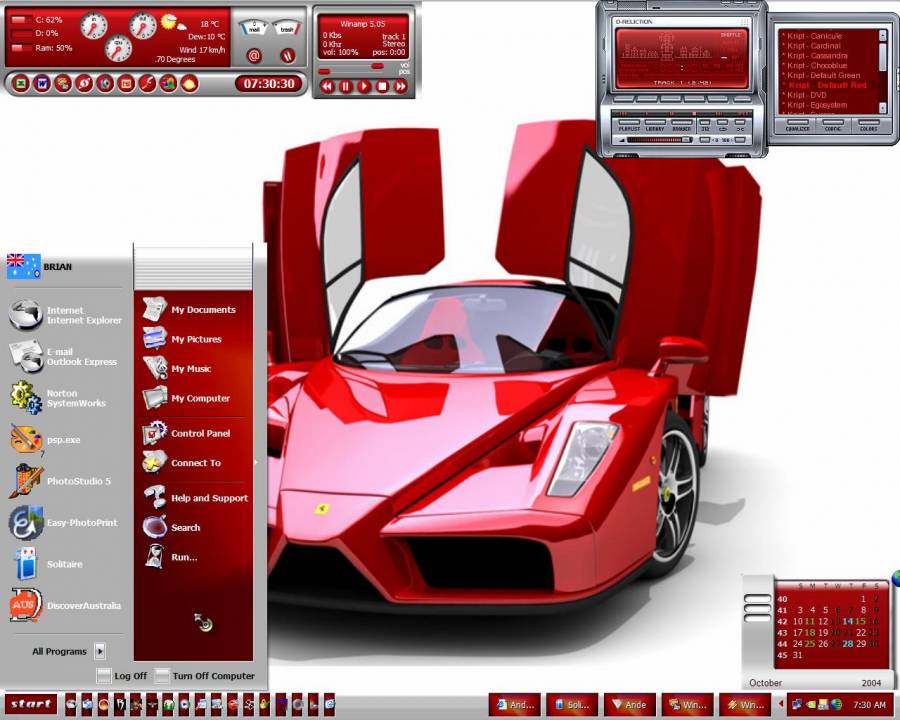The height and width of the screenshot is (720, 900).
Task: Expand the Connect To submenu
Action: point(255,463)
